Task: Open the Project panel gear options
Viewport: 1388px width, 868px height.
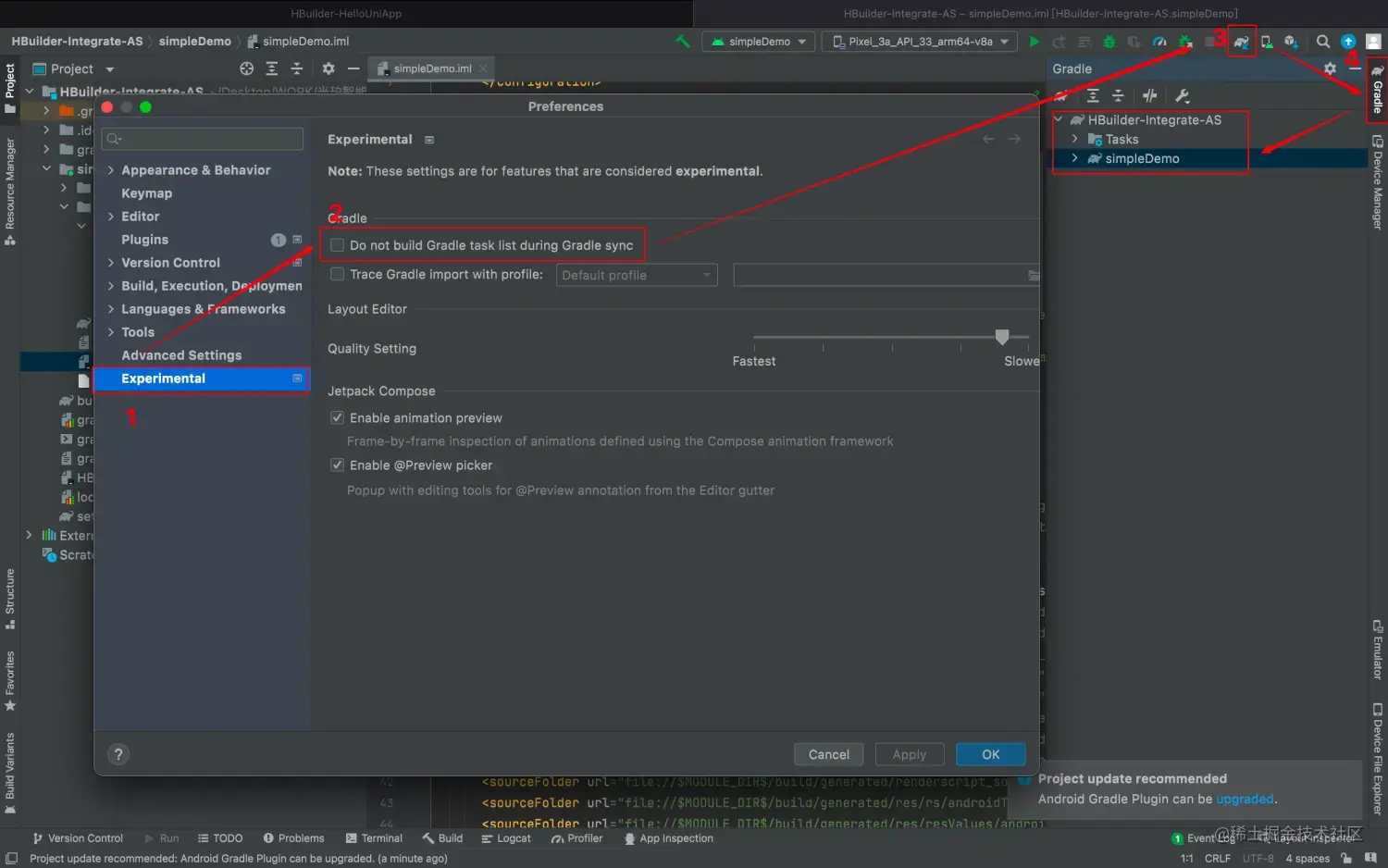Action: pyautogui.click(x=328, y=68)
